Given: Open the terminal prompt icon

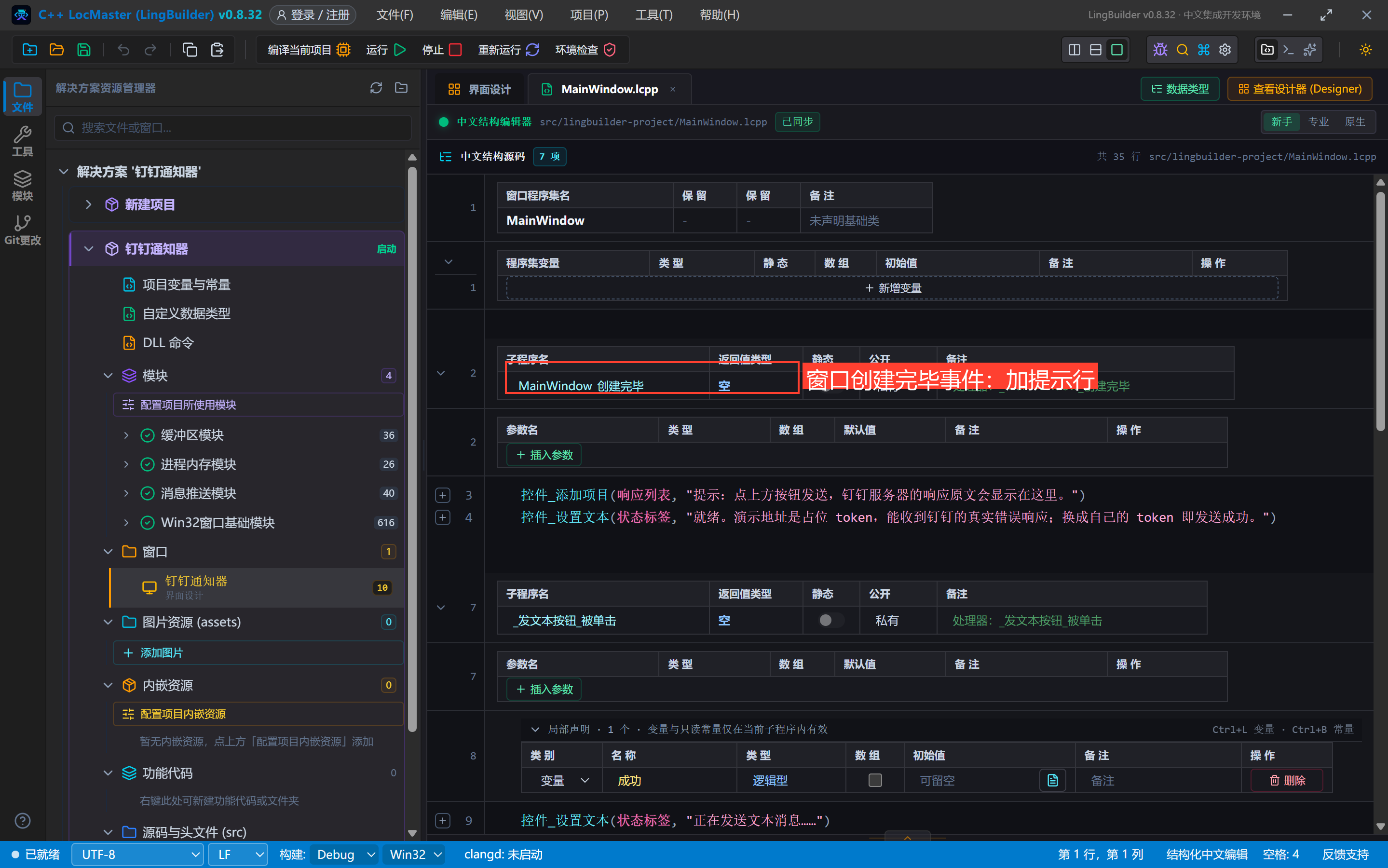Looking at the screenshot, I should [1288, 50].
